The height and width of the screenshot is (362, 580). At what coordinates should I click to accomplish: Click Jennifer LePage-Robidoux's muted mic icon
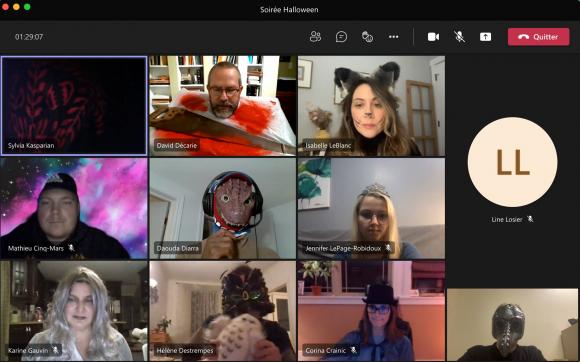(388, 248)
